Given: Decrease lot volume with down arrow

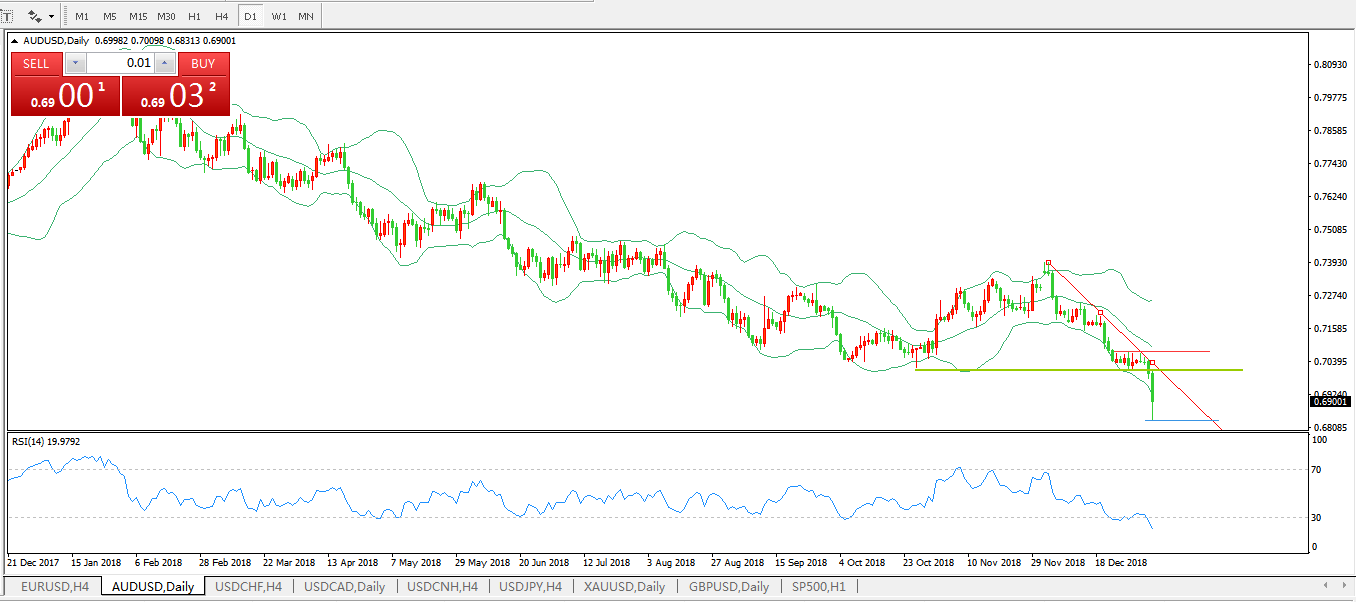Looking at the screenshot, I should tap(76, 63).
